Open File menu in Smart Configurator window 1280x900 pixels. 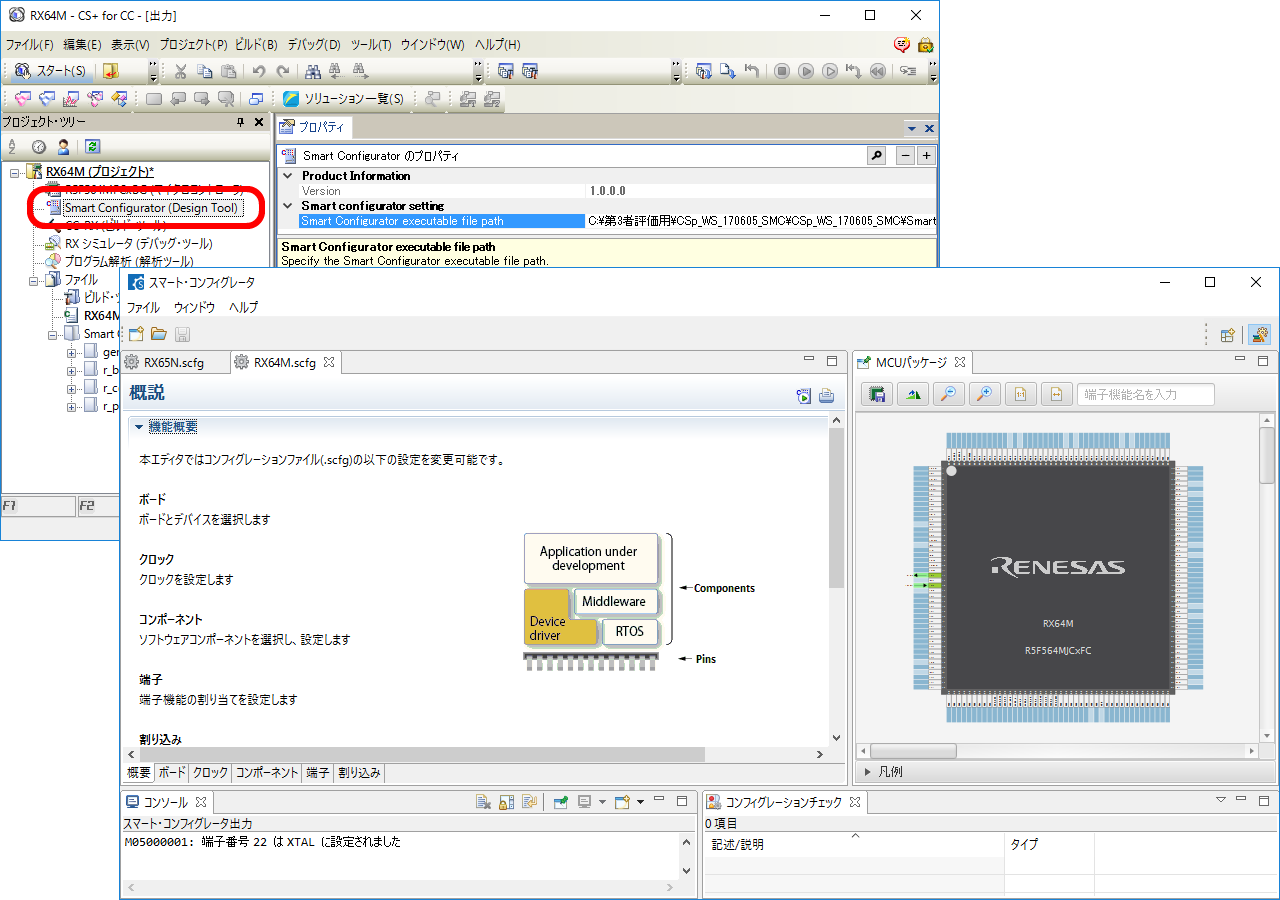click(143, 307)
